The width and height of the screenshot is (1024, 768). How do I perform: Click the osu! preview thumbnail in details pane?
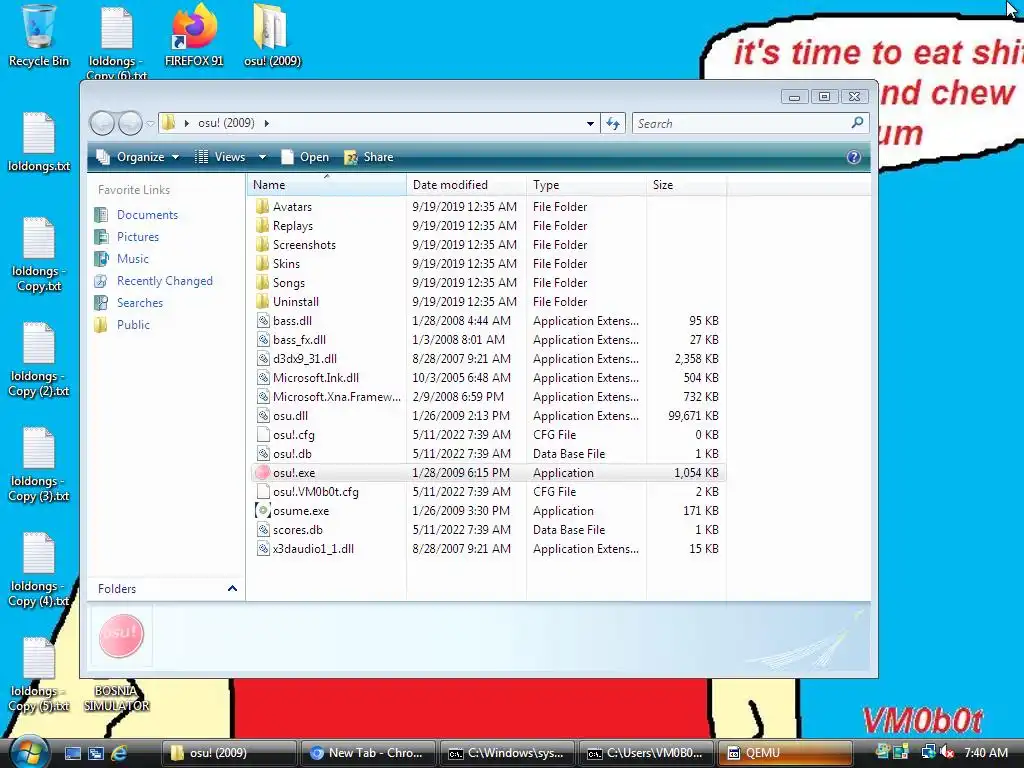click(121, 636)
